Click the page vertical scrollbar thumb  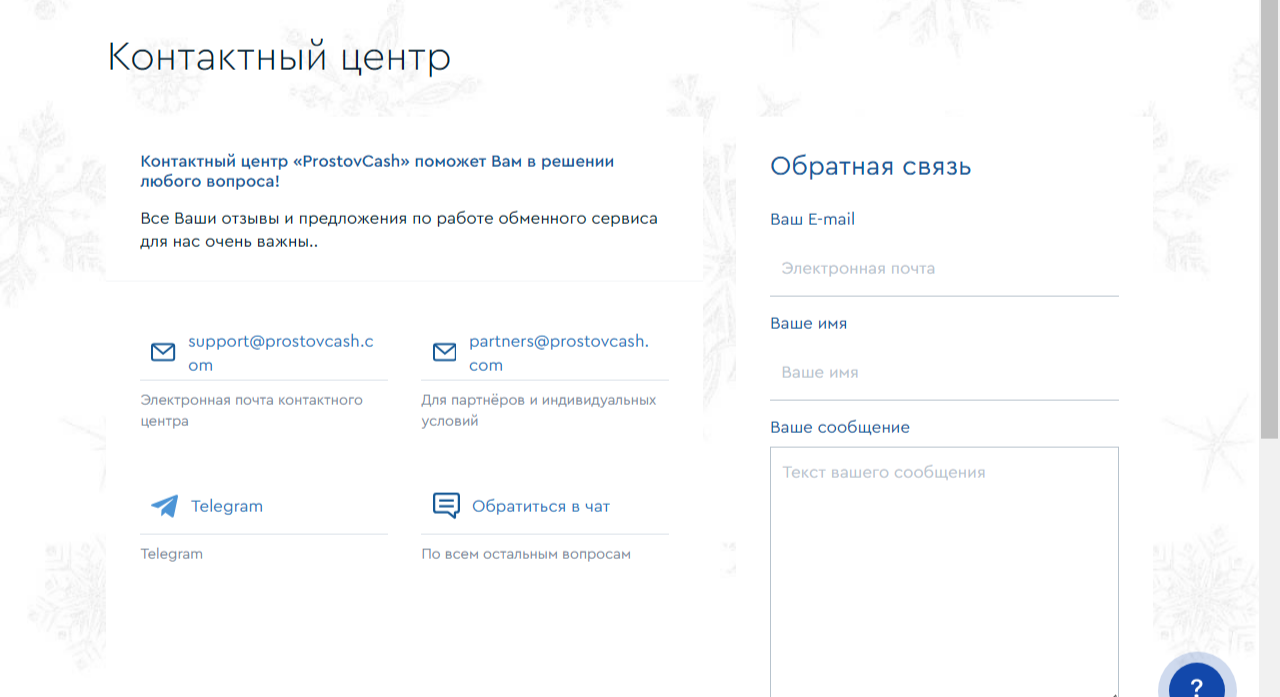click(x=1269, y=218)
